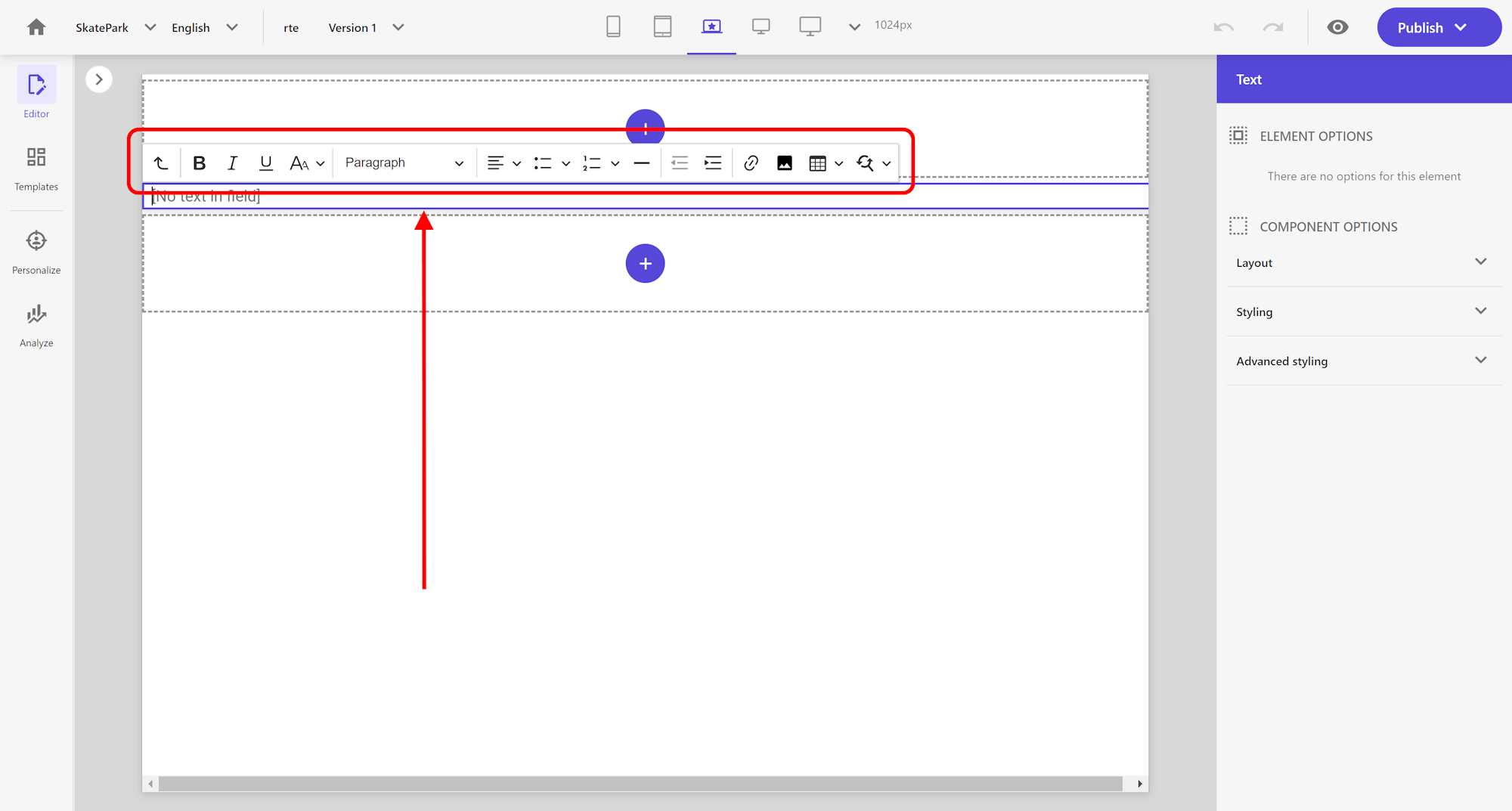Decrease indent of the paragraph
The height and width of the screenshot is (811, 1512).
[679, 163]
